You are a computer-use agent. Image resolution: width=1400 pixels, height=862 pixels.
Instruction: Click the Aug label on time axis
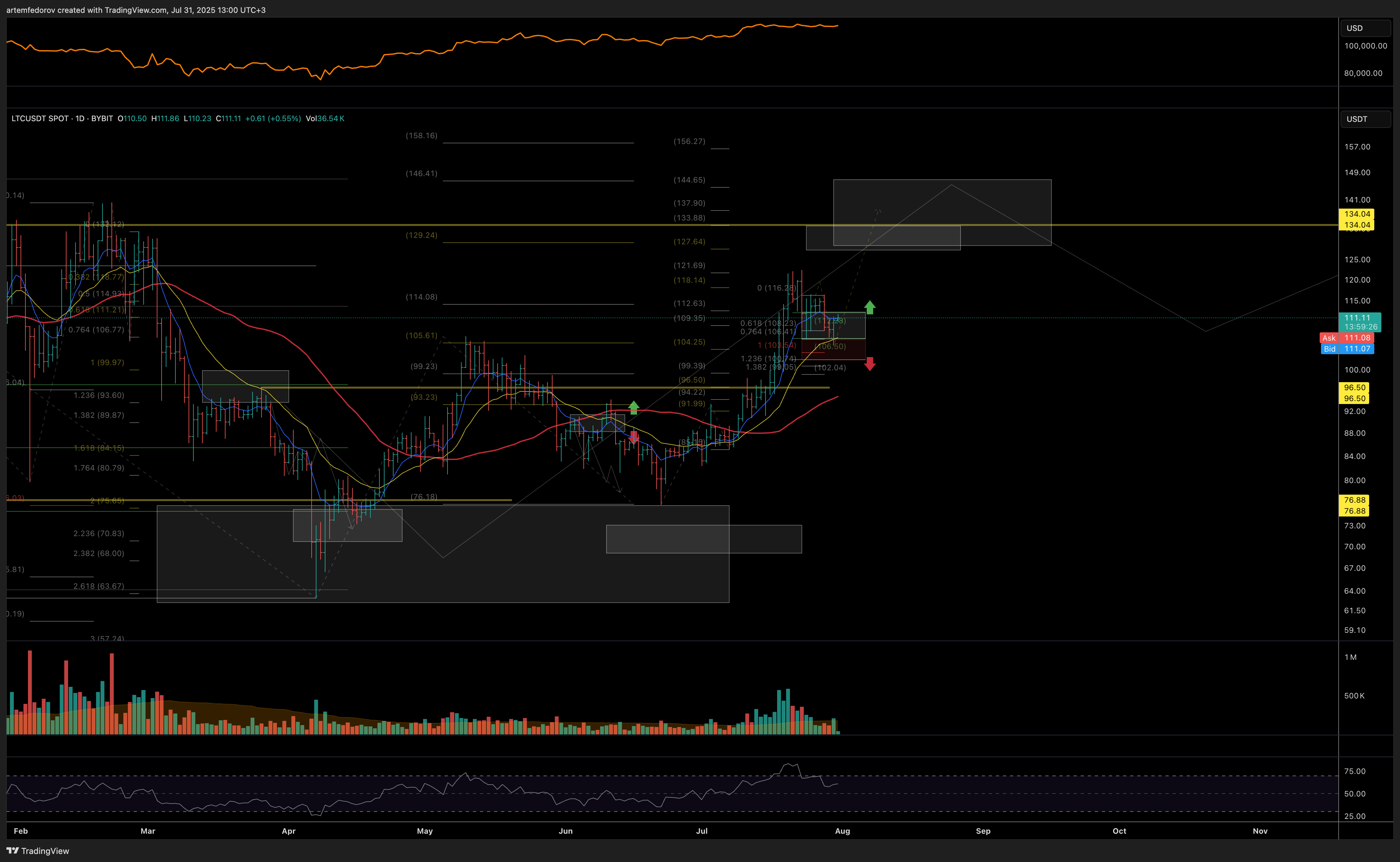(842, 831)
